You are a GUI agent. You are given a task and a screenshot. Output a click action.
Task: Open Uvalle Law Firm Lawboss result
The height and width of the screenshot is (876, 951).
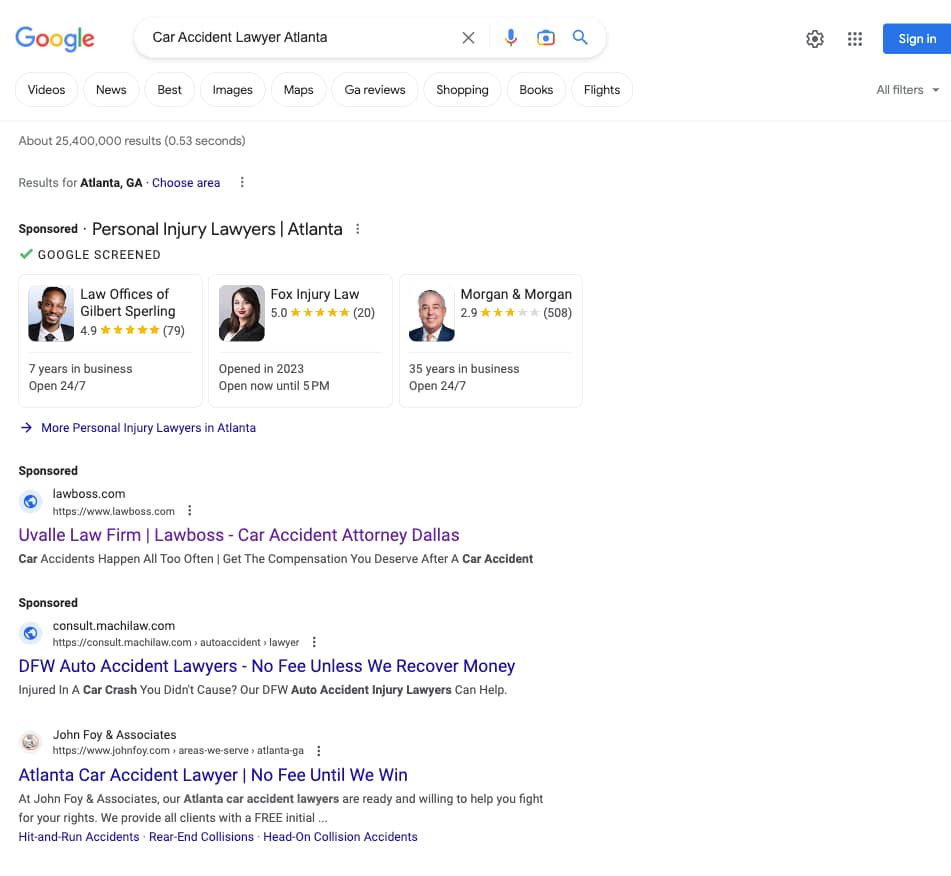239,535
